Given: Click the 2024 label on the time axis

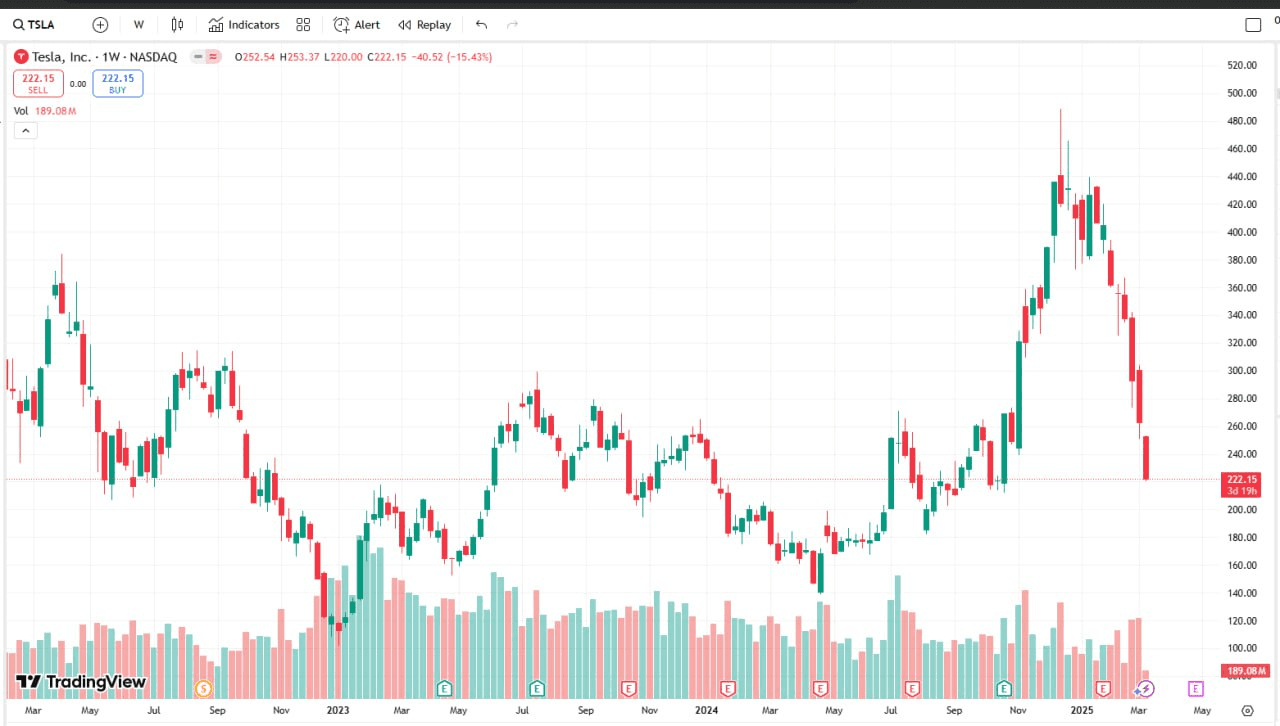Looking at the screenshot, I should pos(706,711).
